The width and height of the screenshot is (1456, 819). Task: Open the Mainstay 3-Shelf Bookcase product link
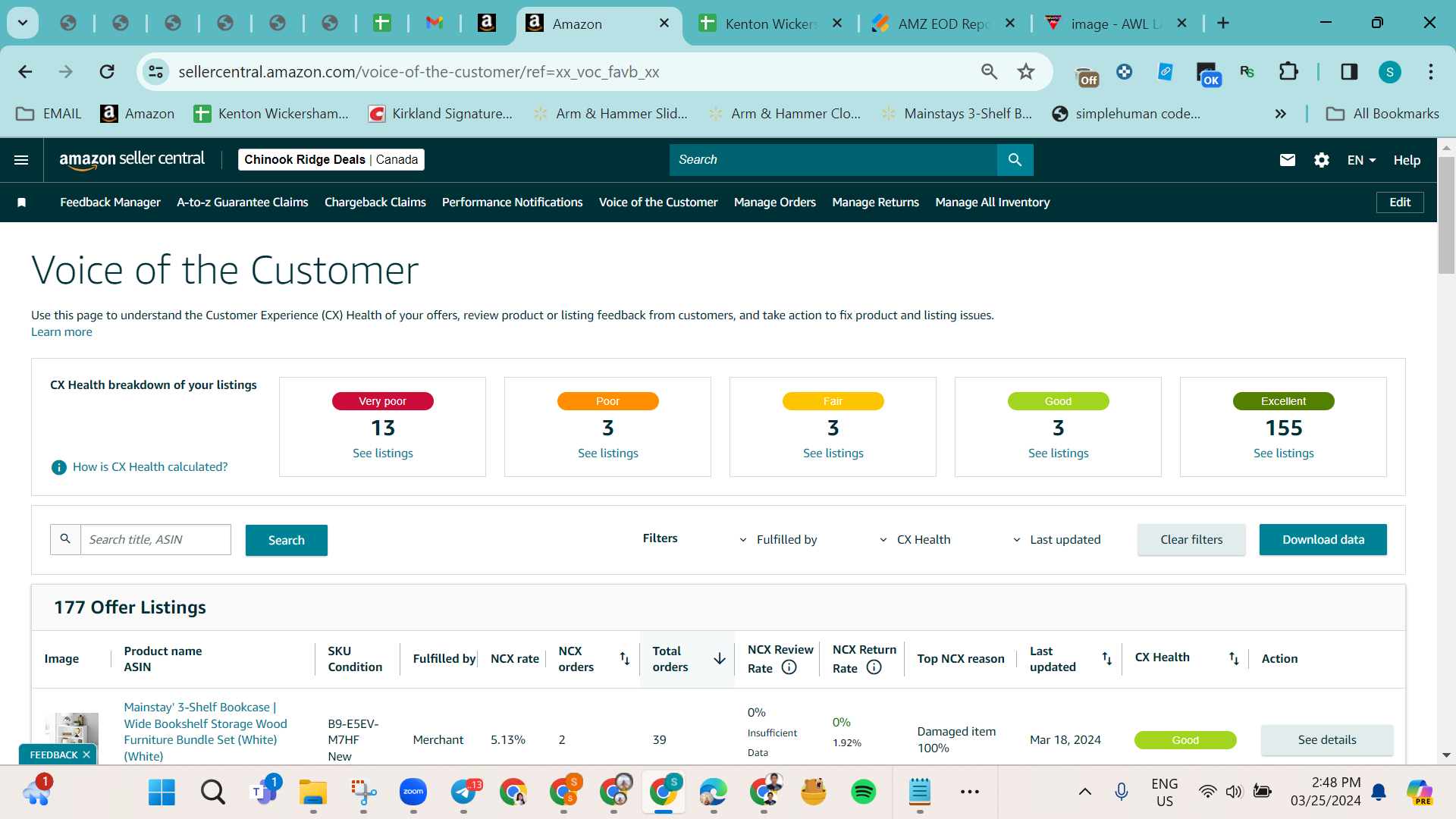(206, 732)
